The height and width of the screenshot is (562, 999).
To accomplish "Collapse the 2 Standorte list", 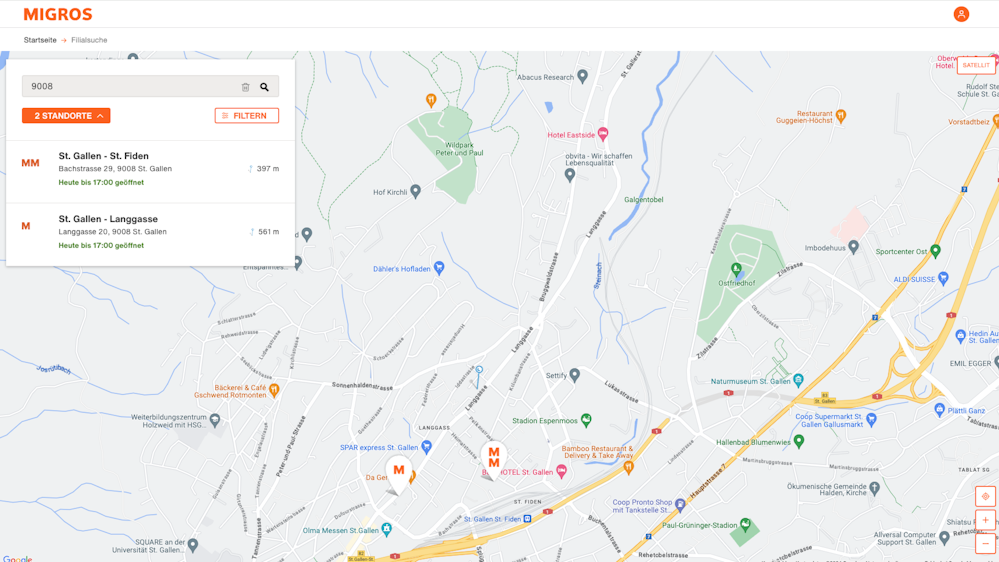I will pos(66,115).
